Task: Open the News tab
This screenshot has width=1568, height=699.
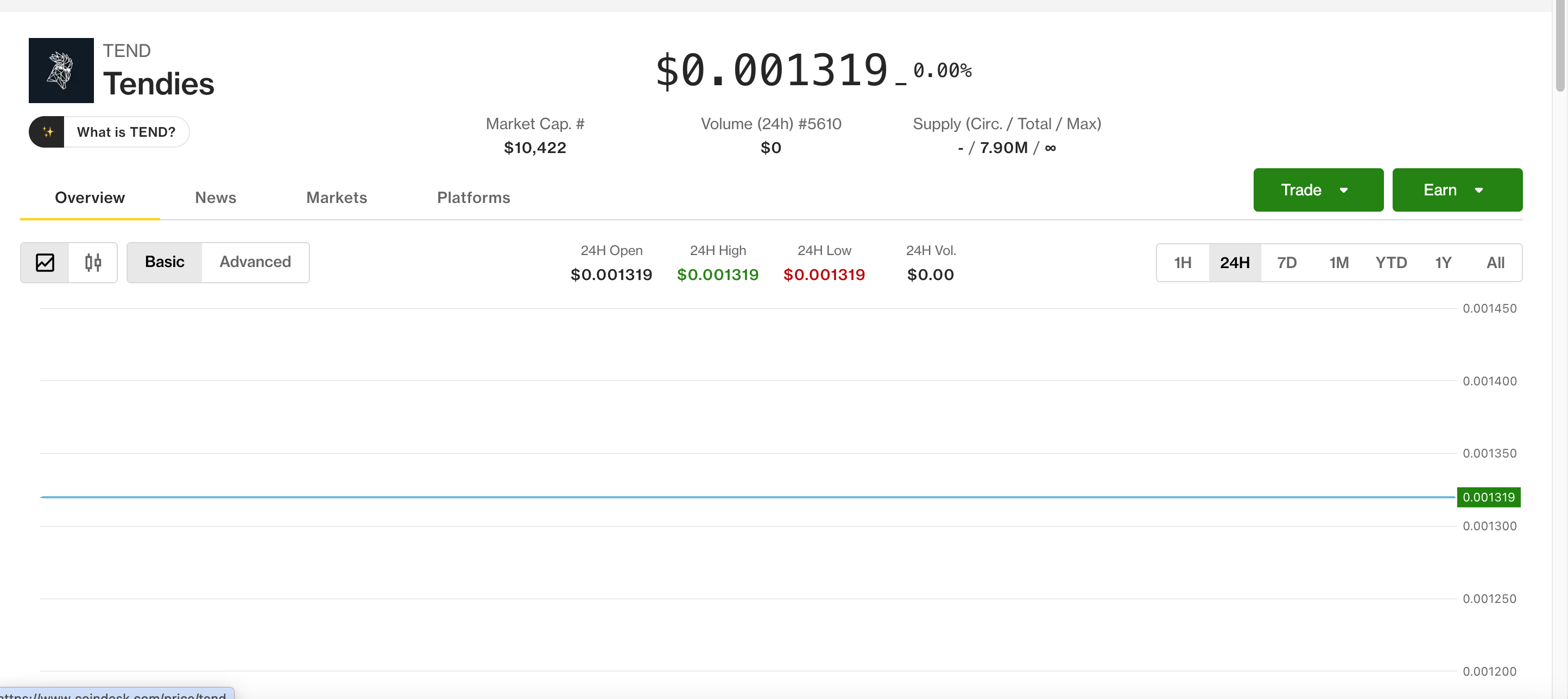Action: (216, 197)
